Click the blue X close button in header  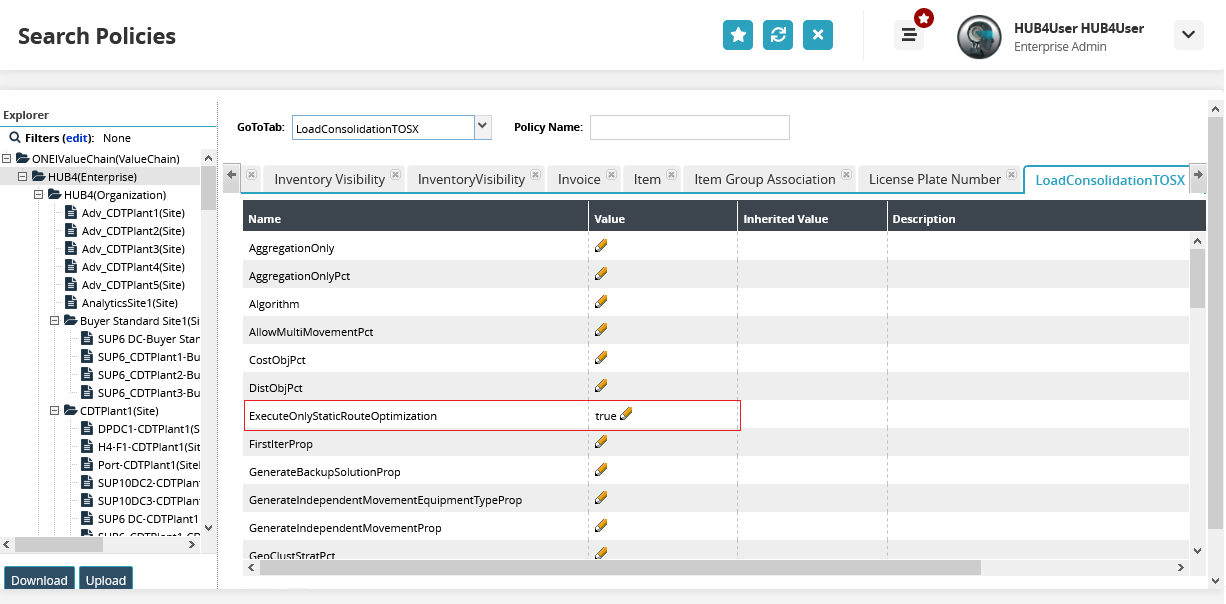[x=818, y=35]
